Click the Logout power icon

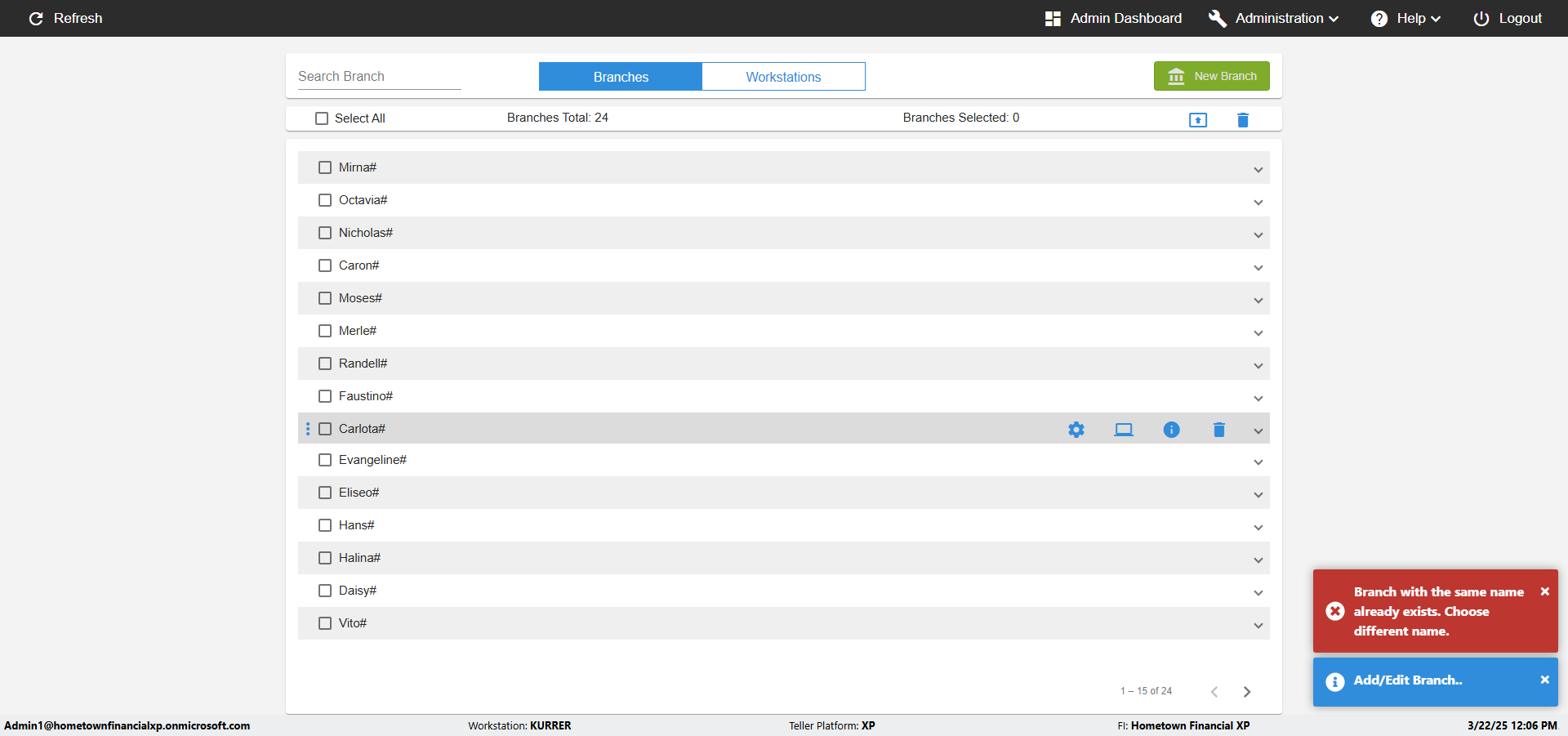[1481, 18]
